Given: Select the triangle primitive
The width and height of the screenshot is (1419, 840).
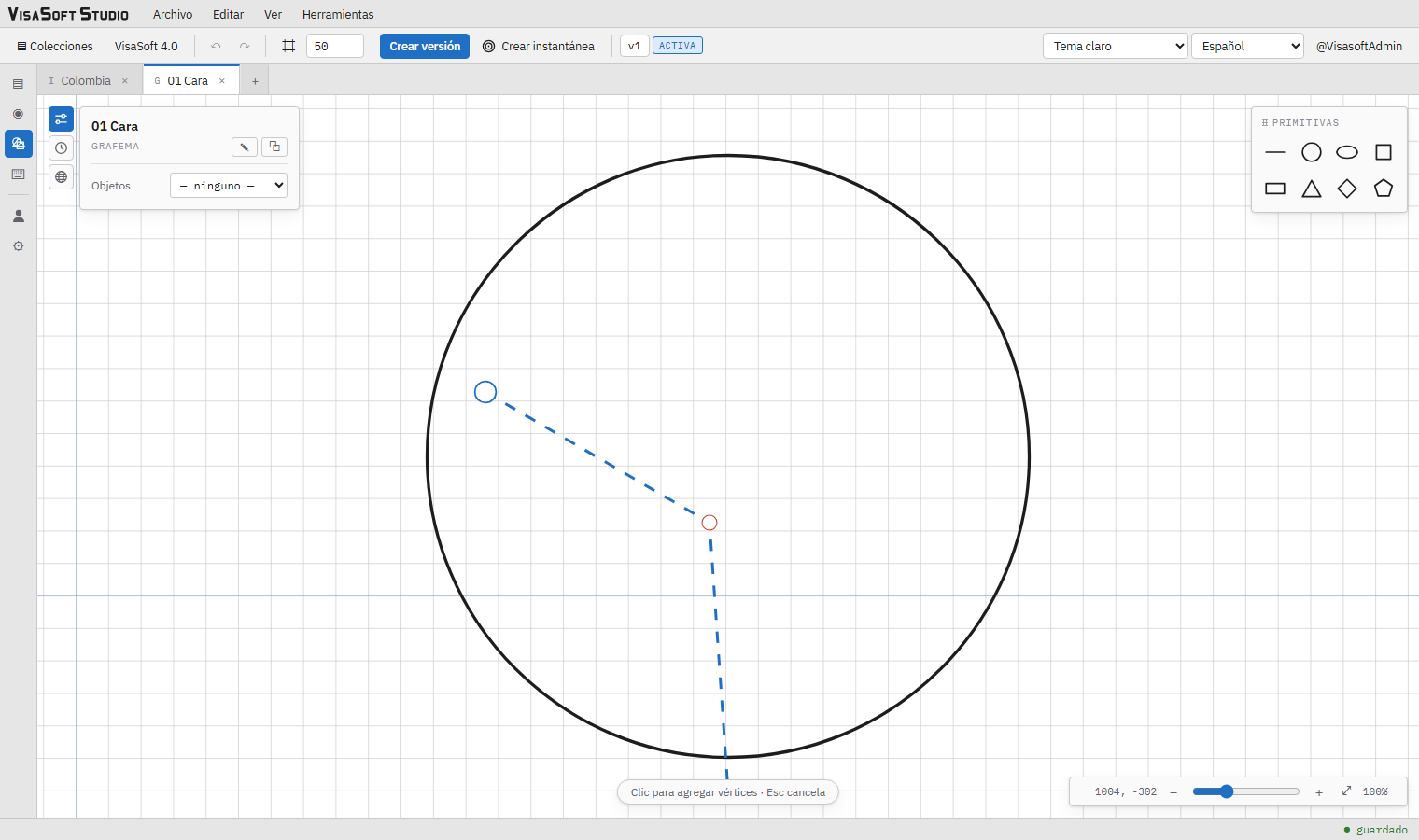Looking at the screenshot, I should pyautogui.click(x=1312, y=189).
